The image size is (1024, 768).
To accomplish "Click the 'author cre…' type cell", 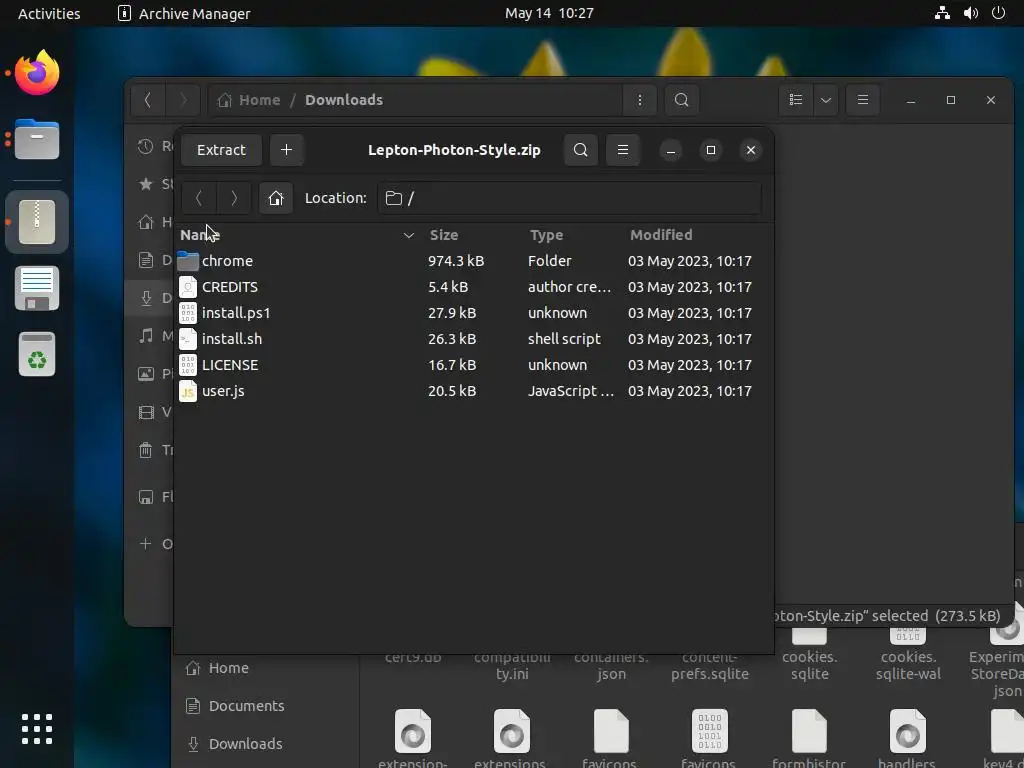I will [569, 287].
